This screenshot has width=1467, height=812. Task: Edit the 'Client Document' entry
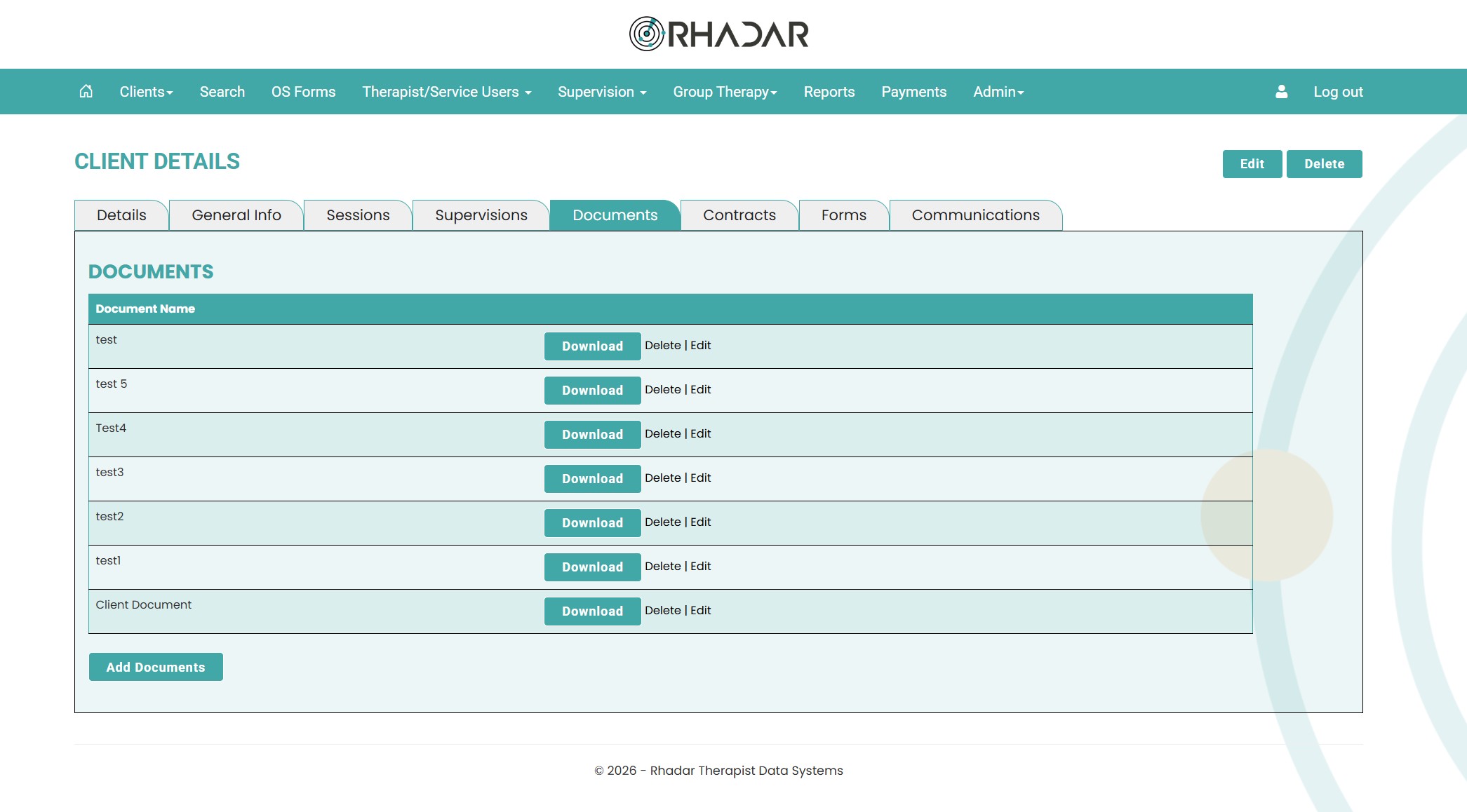tap(701, 611)
